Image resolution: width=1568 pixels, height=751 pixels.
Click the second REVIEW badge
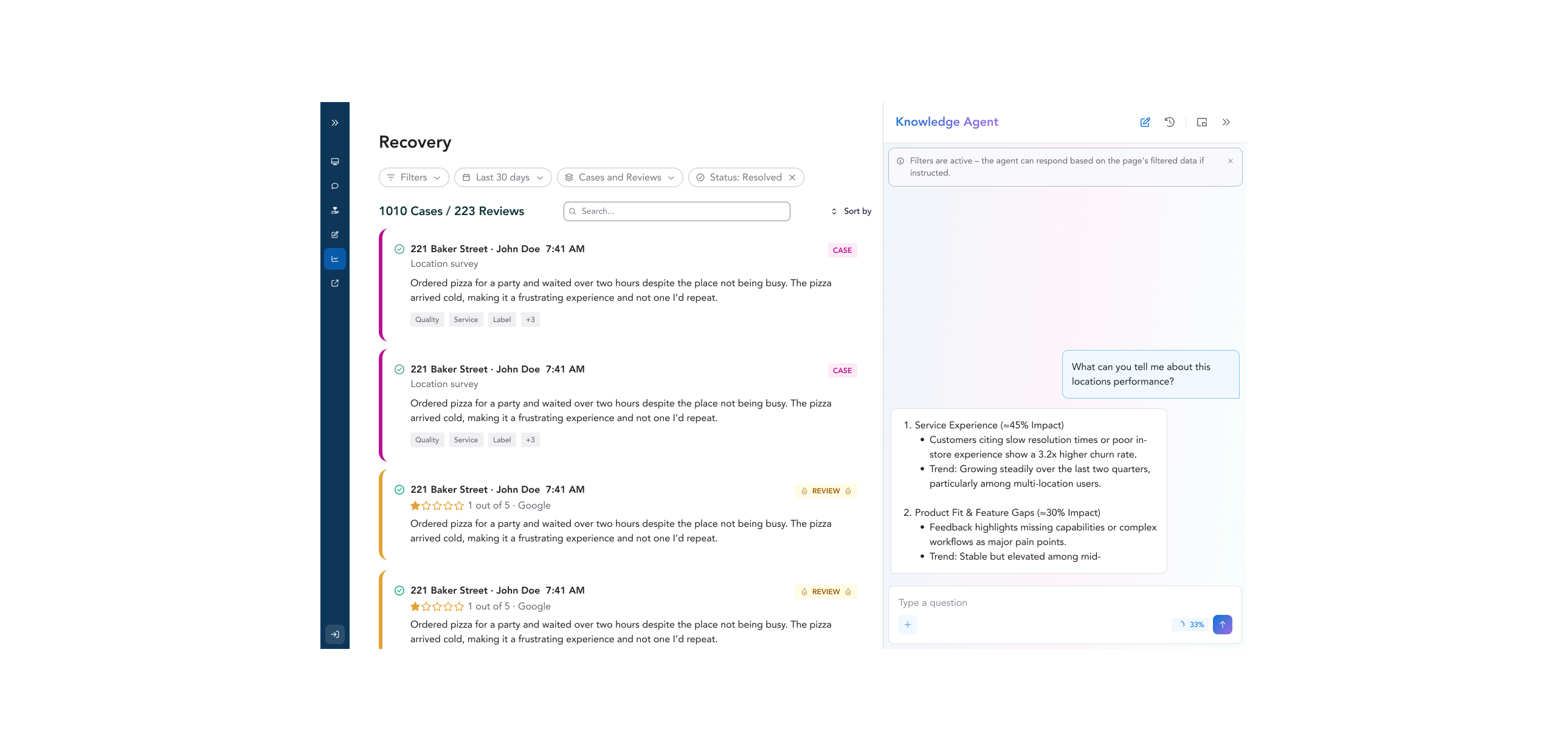826,592
